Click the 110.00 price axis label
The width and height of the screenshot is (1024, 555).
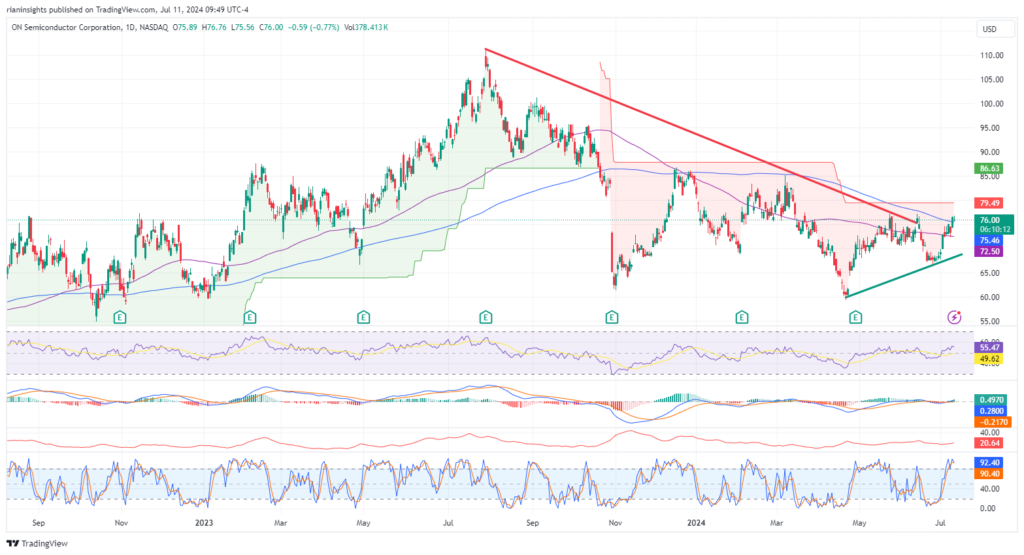[x=991, y=56]
